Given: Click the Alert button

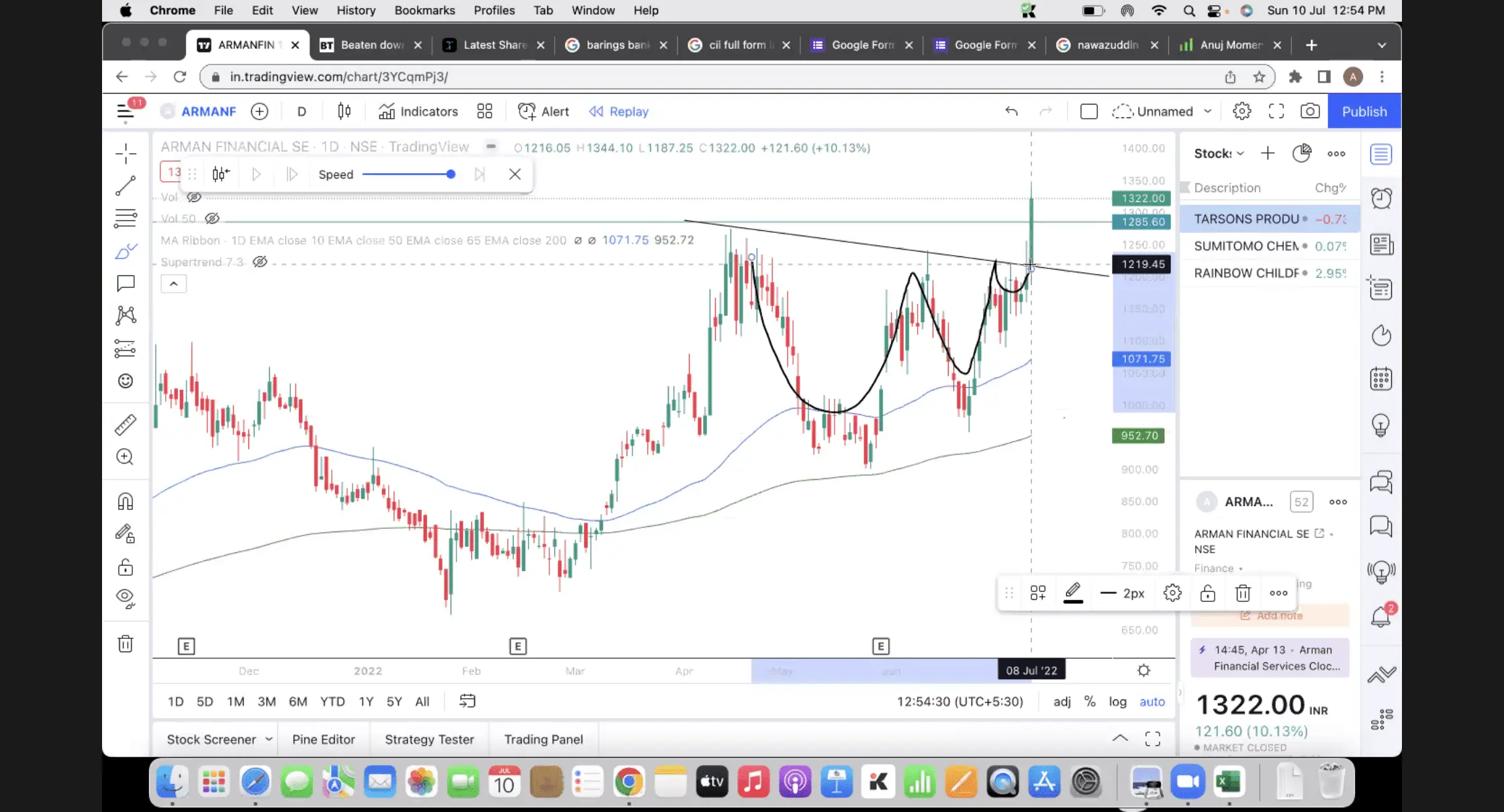Looking at the screenshot, I should [543, 111].
